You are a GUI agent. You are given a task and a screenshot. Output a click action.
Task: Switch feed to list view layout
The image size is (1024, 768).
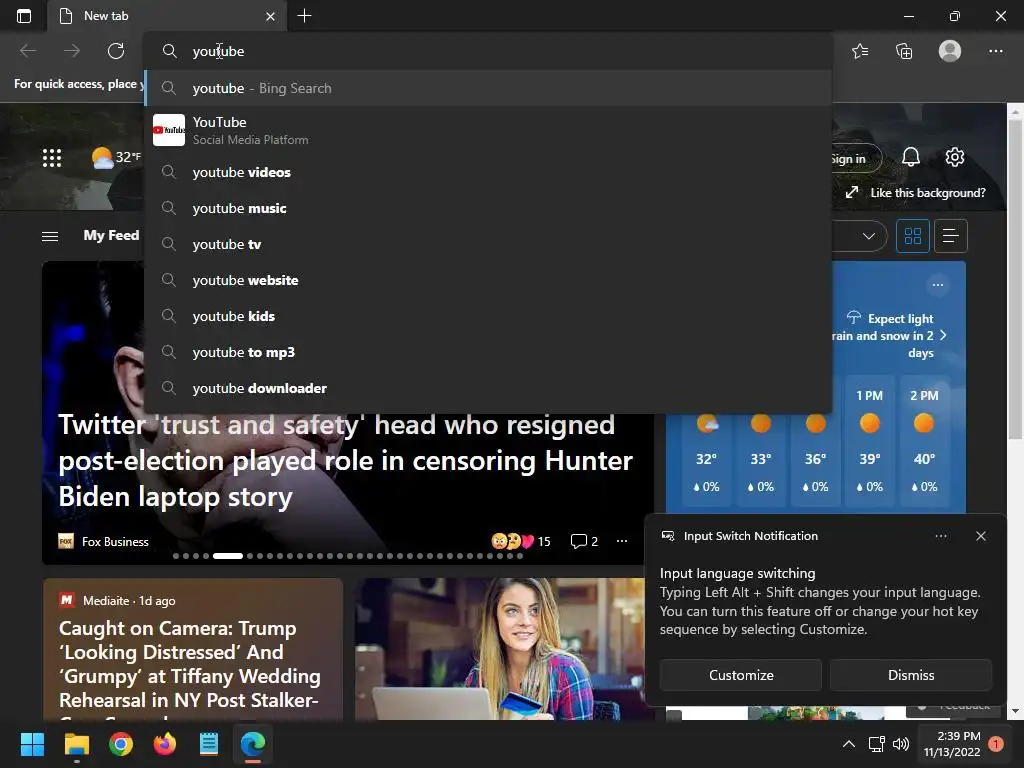click(950, 236)
